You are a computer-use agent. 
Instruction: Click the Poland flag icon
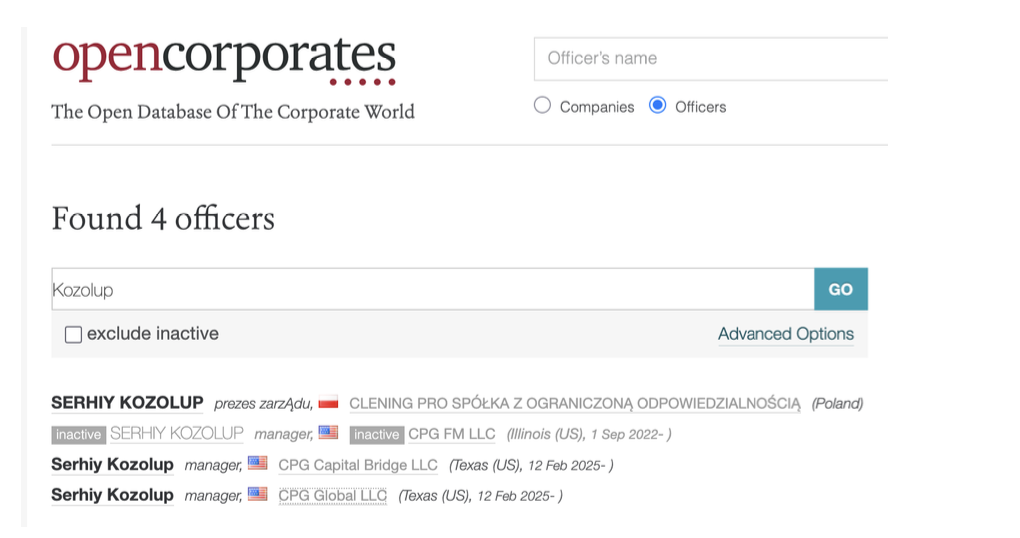click(328, 403)
